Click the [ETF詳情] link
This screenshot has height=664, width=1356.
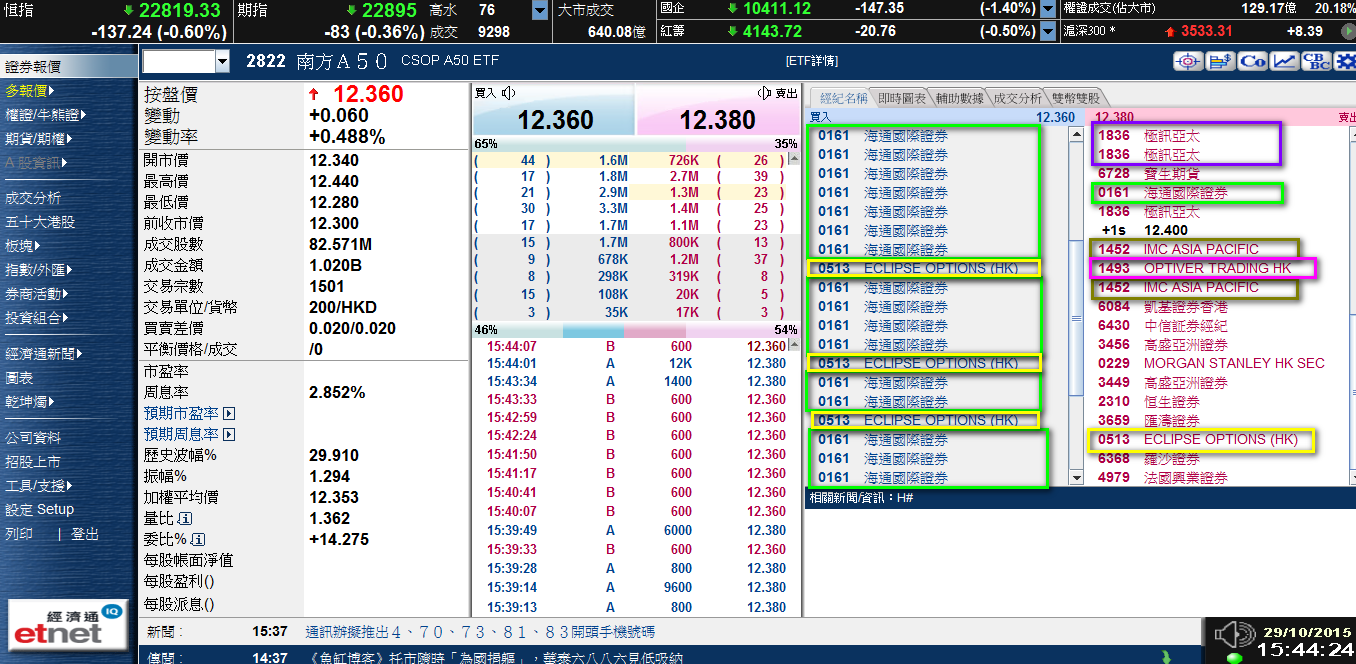[812, 62]
